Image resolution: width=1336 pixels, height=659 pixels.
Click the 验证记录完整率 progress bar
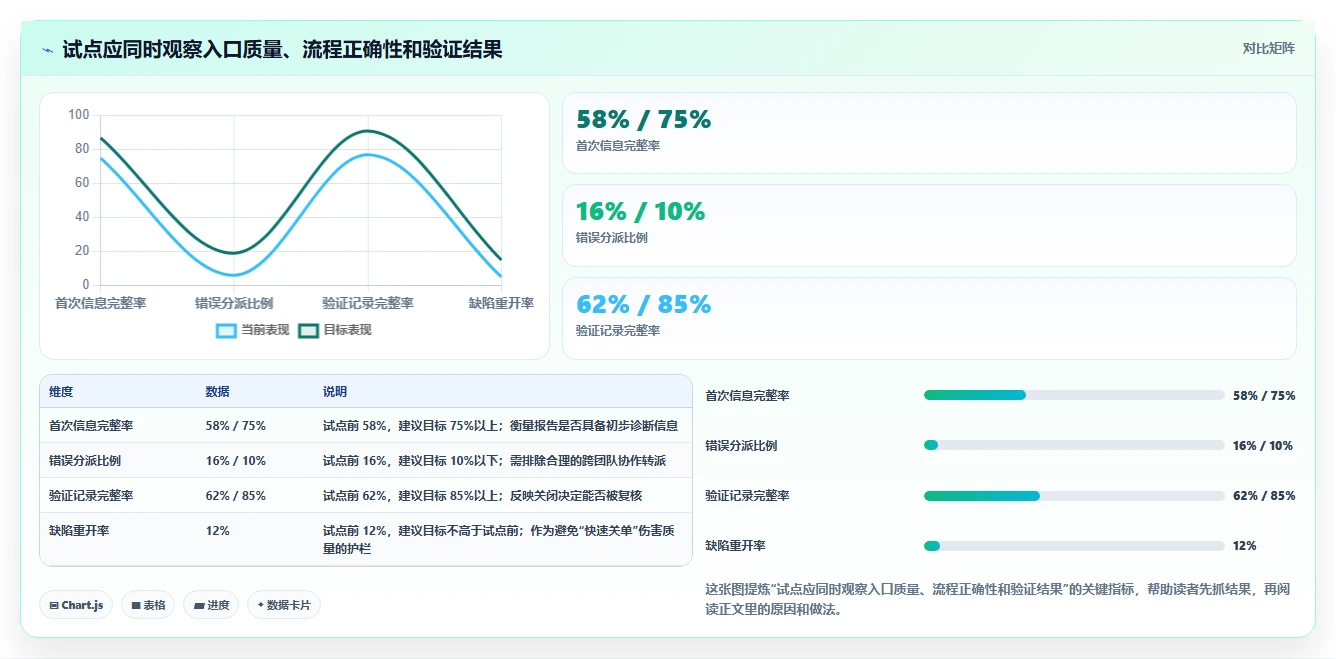(1074, 496)
